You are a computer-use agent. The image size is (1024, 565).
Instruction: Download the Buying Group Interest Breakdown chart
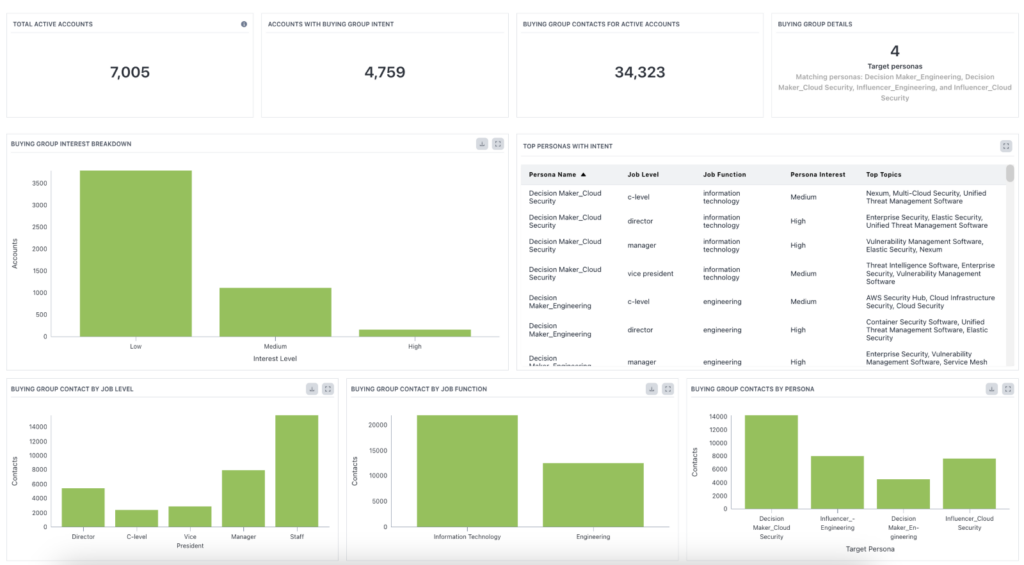(482, 144)
